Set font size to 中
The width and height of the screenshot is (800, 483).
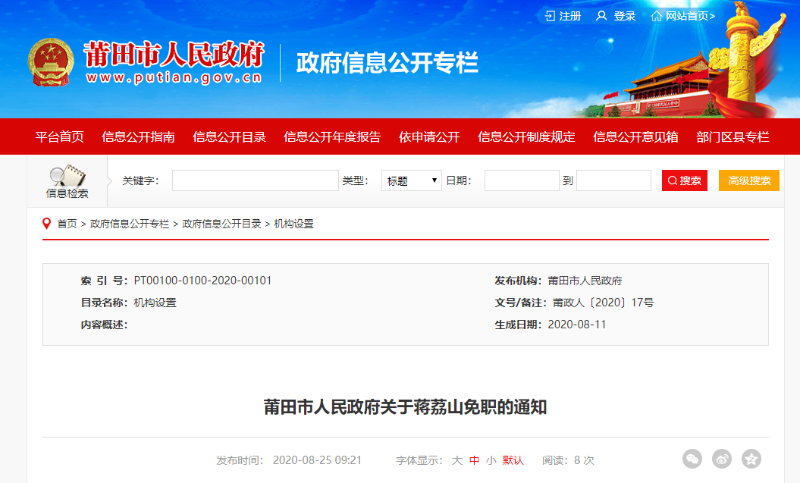[474, 461]
